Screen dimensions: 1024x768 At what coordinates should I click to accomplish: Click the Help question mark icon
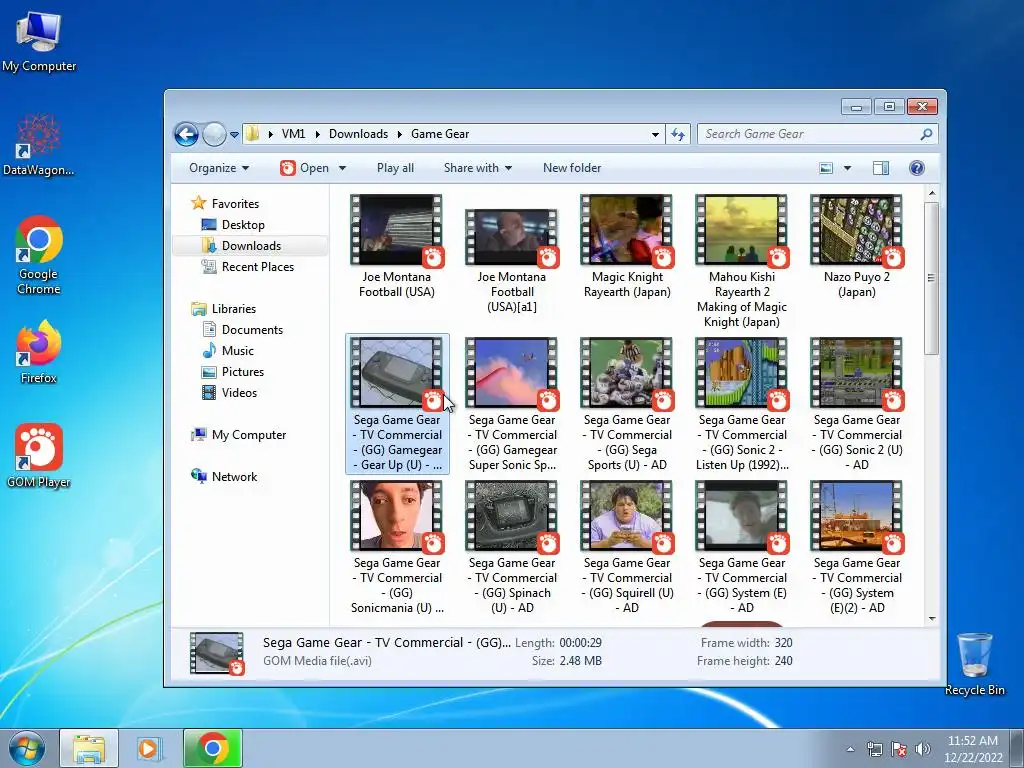(x=917, y=168)
